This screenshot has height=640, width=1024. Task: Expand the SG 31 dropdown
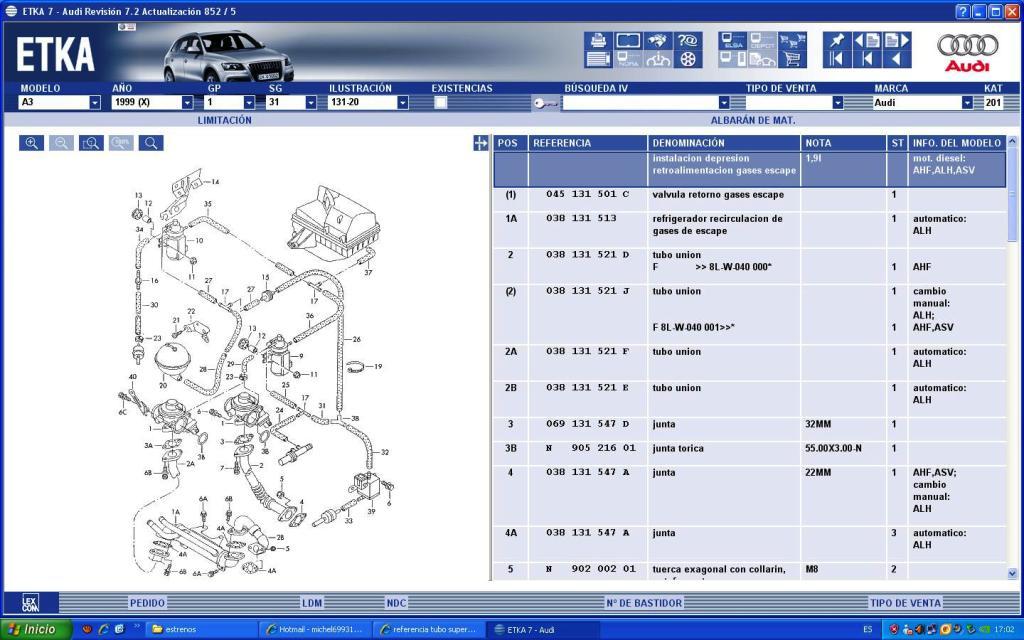tap(311, 103)
